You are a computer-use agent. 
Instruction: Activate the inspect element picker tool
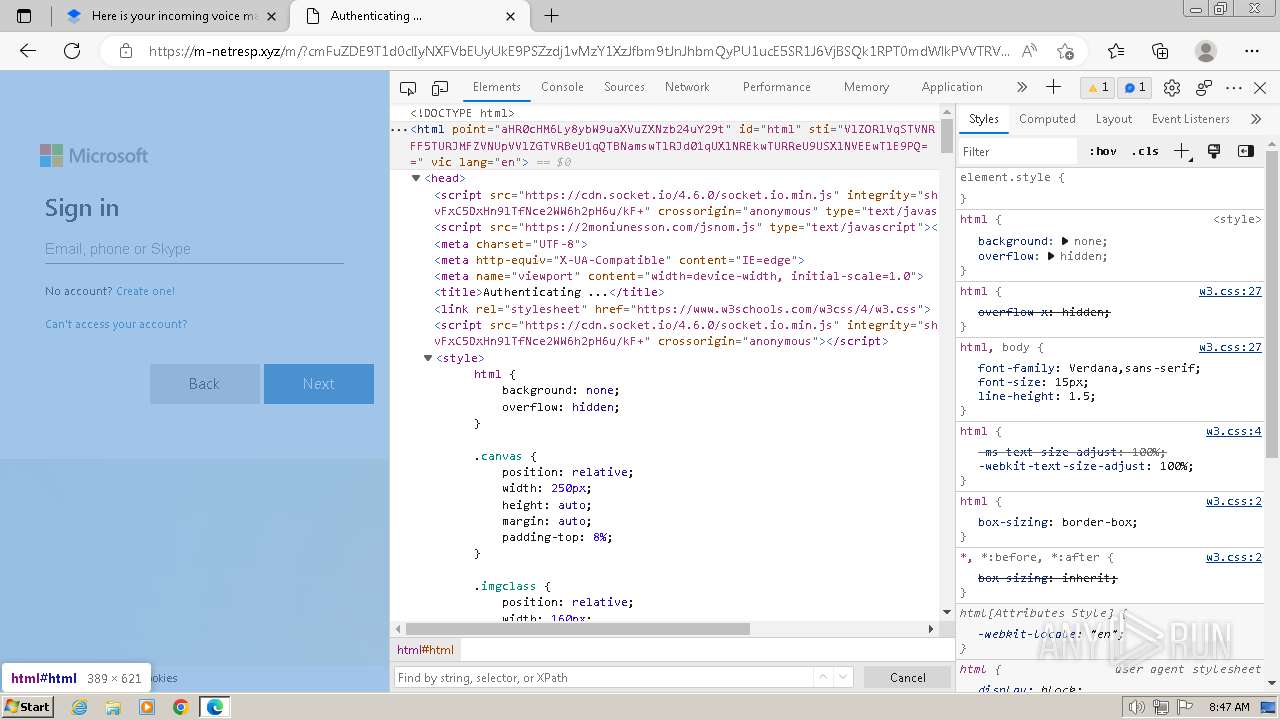click(x=408, y=88)
